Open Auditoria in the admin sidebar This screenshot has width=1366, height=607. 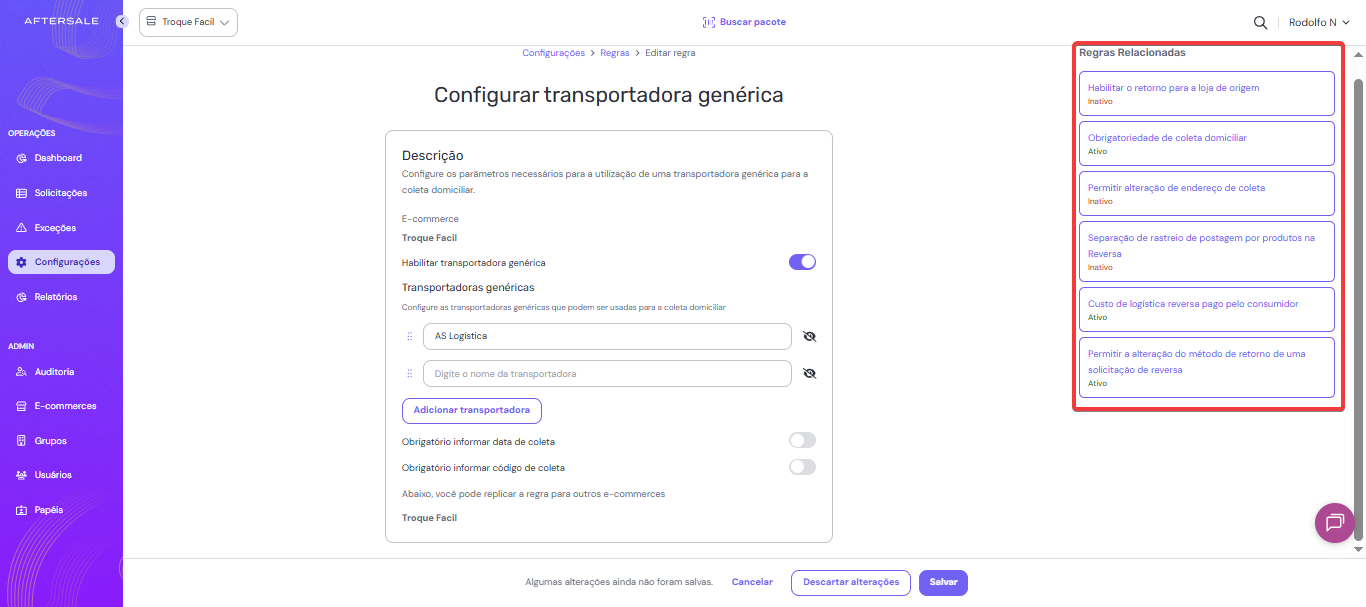coord(54,372)
